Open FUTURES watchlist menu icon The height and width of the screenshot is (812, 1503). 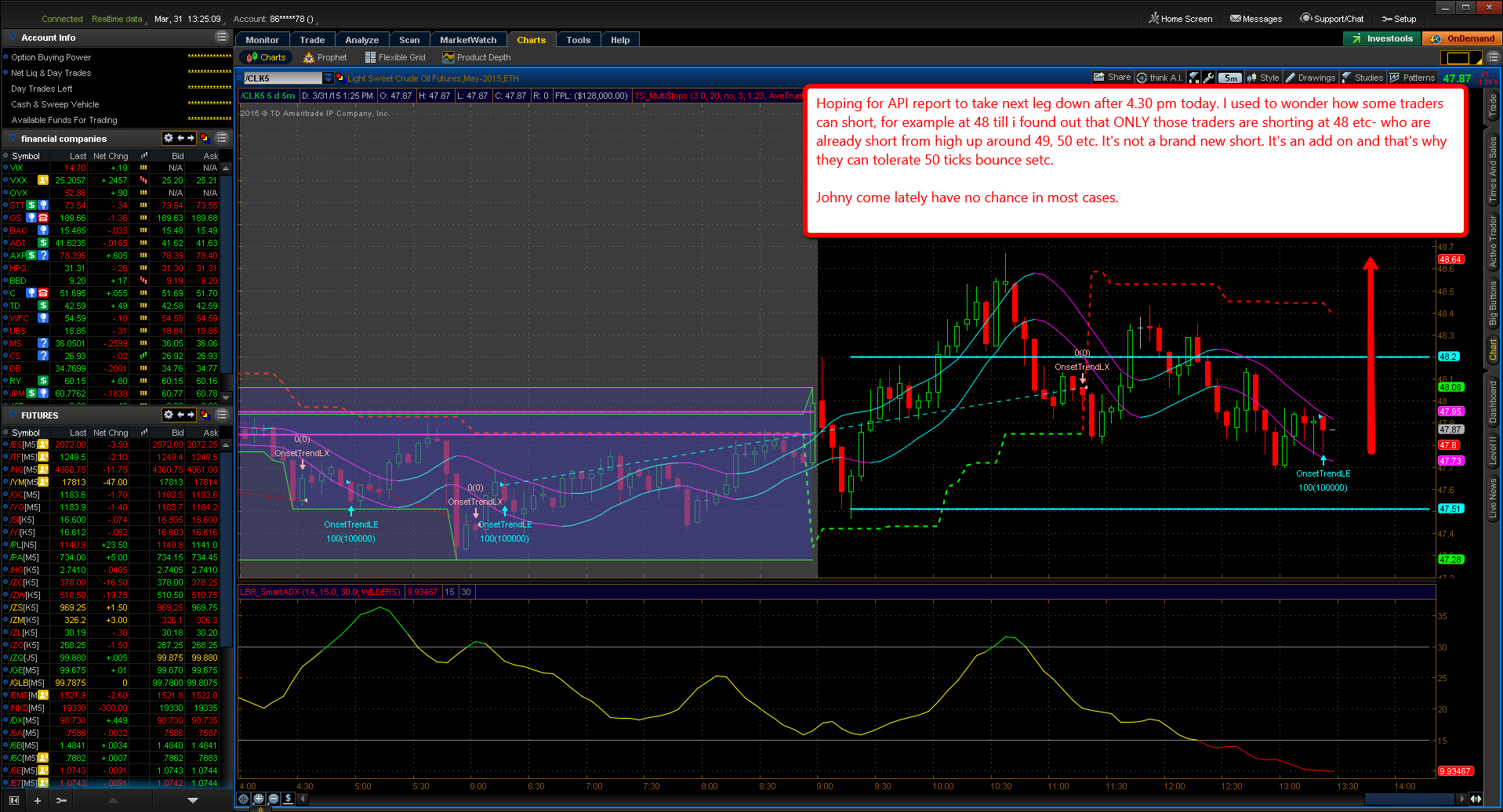[222, 415]
